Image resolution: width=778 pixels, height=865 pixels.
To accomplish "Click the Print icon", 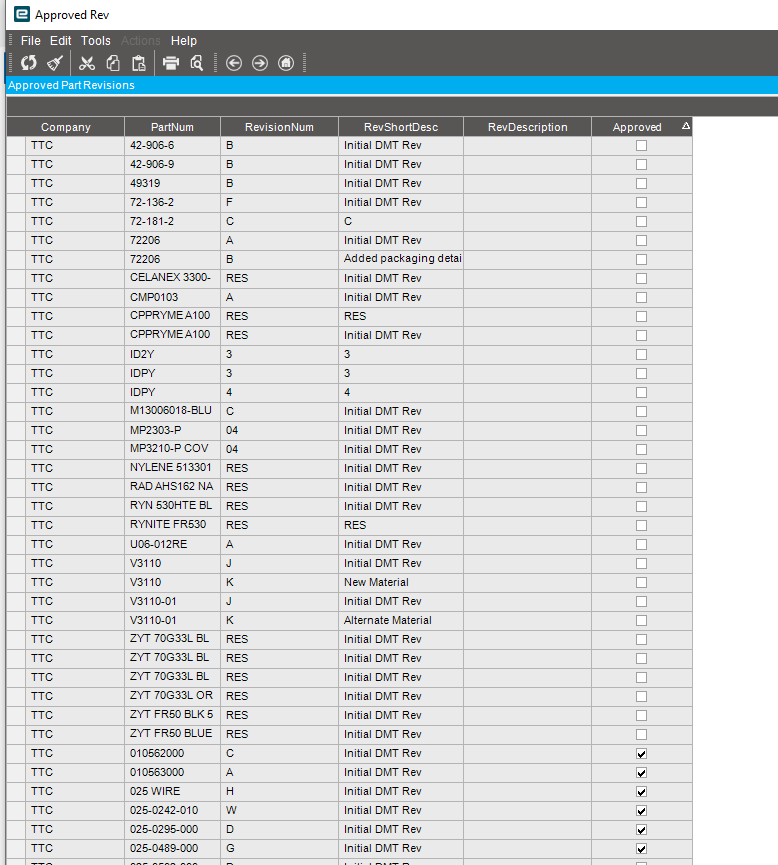I will (x=171, y=63).
